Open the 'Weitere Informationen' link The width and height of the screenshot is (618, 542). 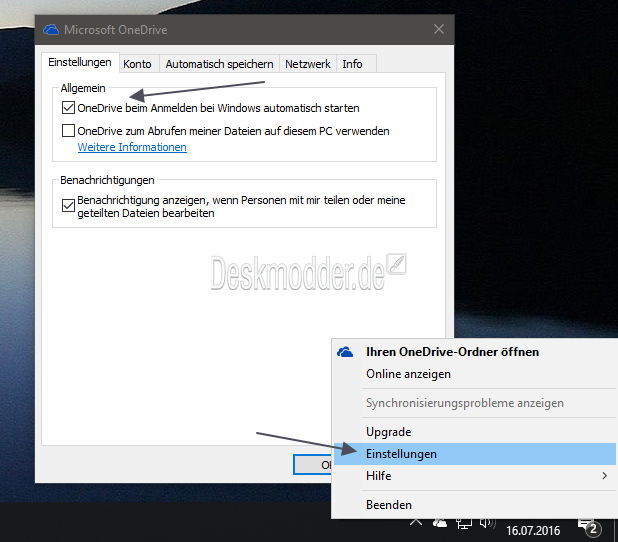[132, 147]
